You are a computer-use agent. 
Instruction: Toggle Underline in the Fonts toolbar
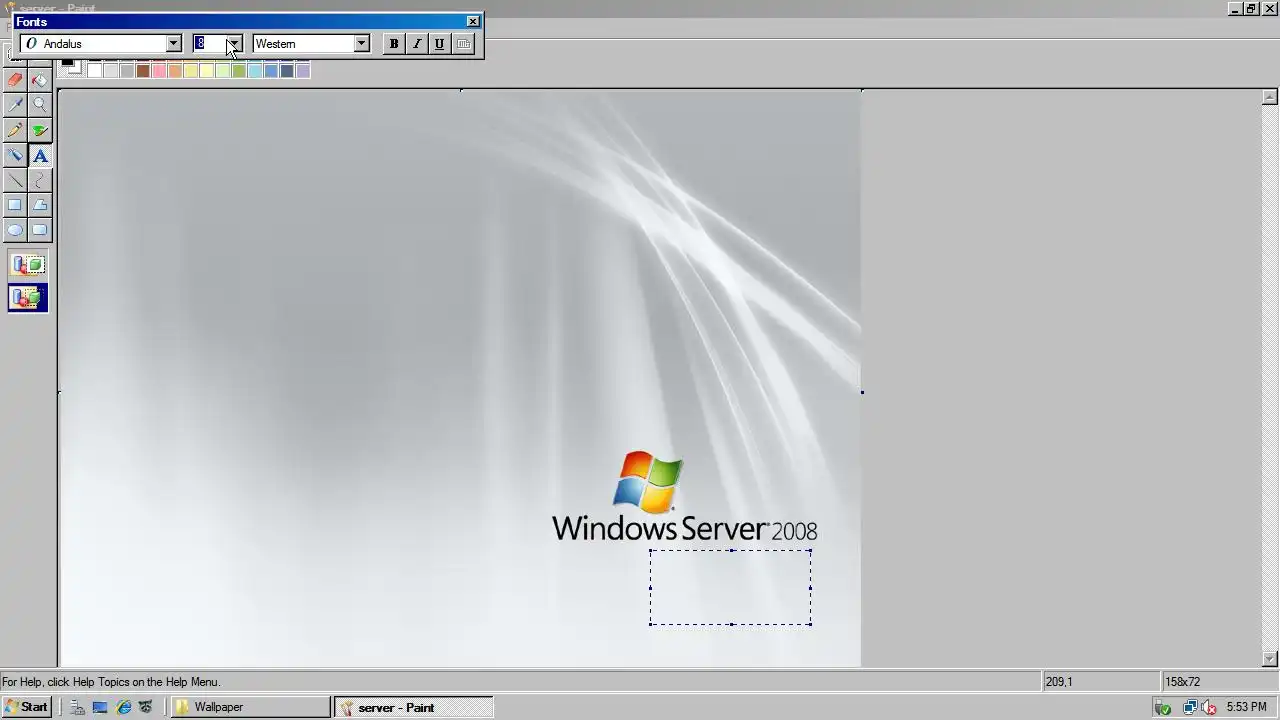click(x=439, y=44)
